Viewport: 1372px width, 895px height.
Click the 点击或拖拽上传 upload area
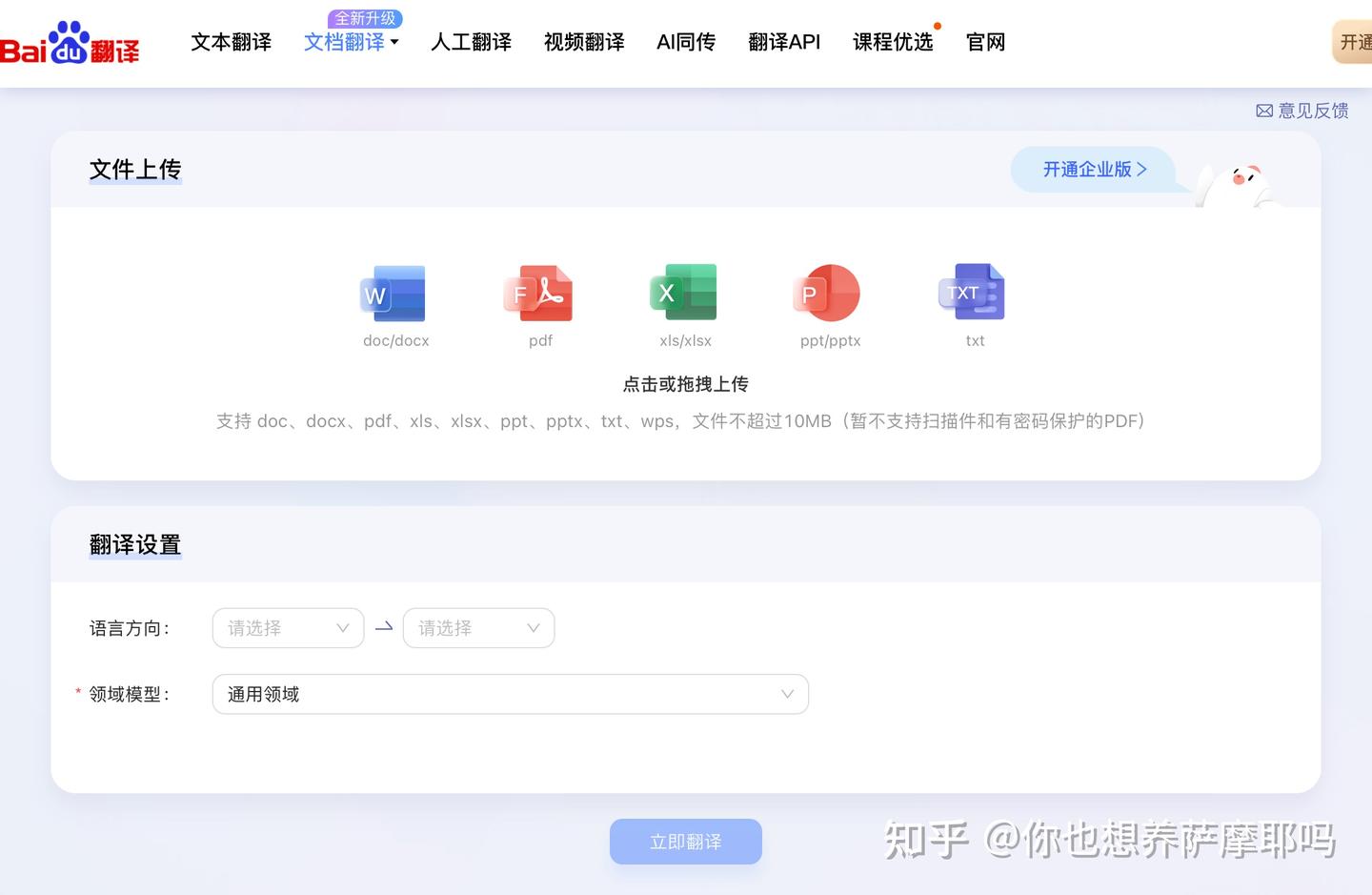685,383
